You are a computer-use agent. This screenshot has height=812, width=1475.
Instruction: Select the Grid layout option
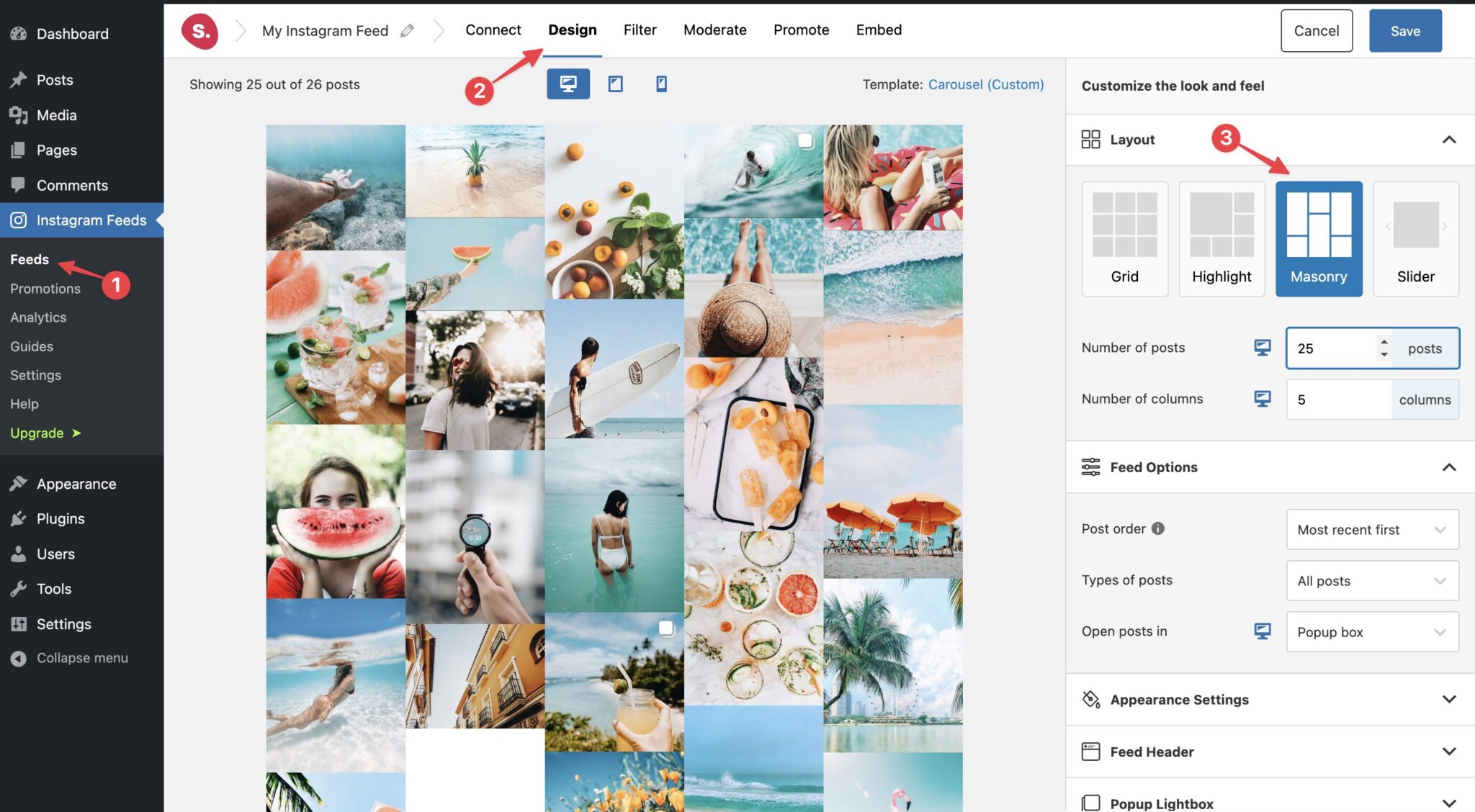click(x=1124, y=239)
